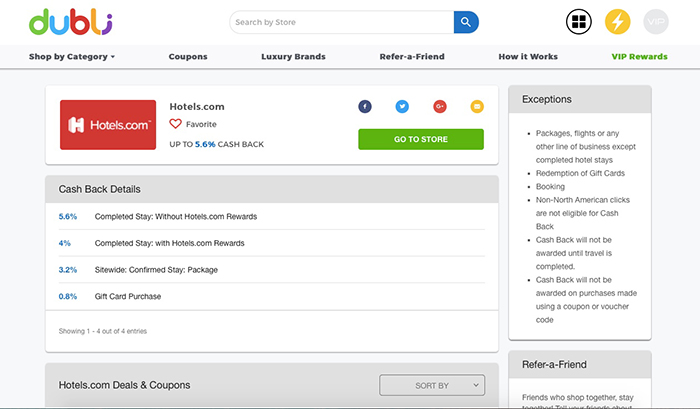Viewport: 700px width, 409px height.
Task: Go to Luxury Brands
Action: [x=293, y=57]
